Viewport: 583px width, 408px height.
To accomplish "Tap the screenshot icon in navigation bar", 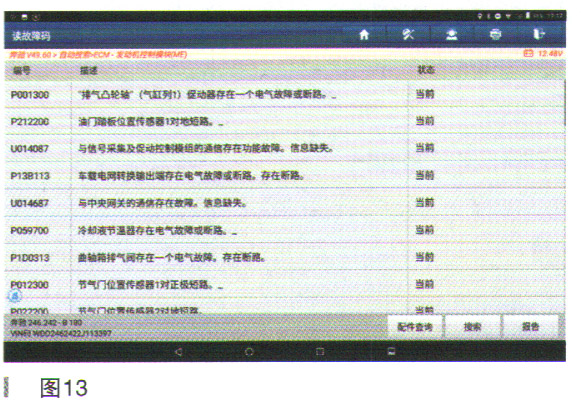I will [391, 351].
